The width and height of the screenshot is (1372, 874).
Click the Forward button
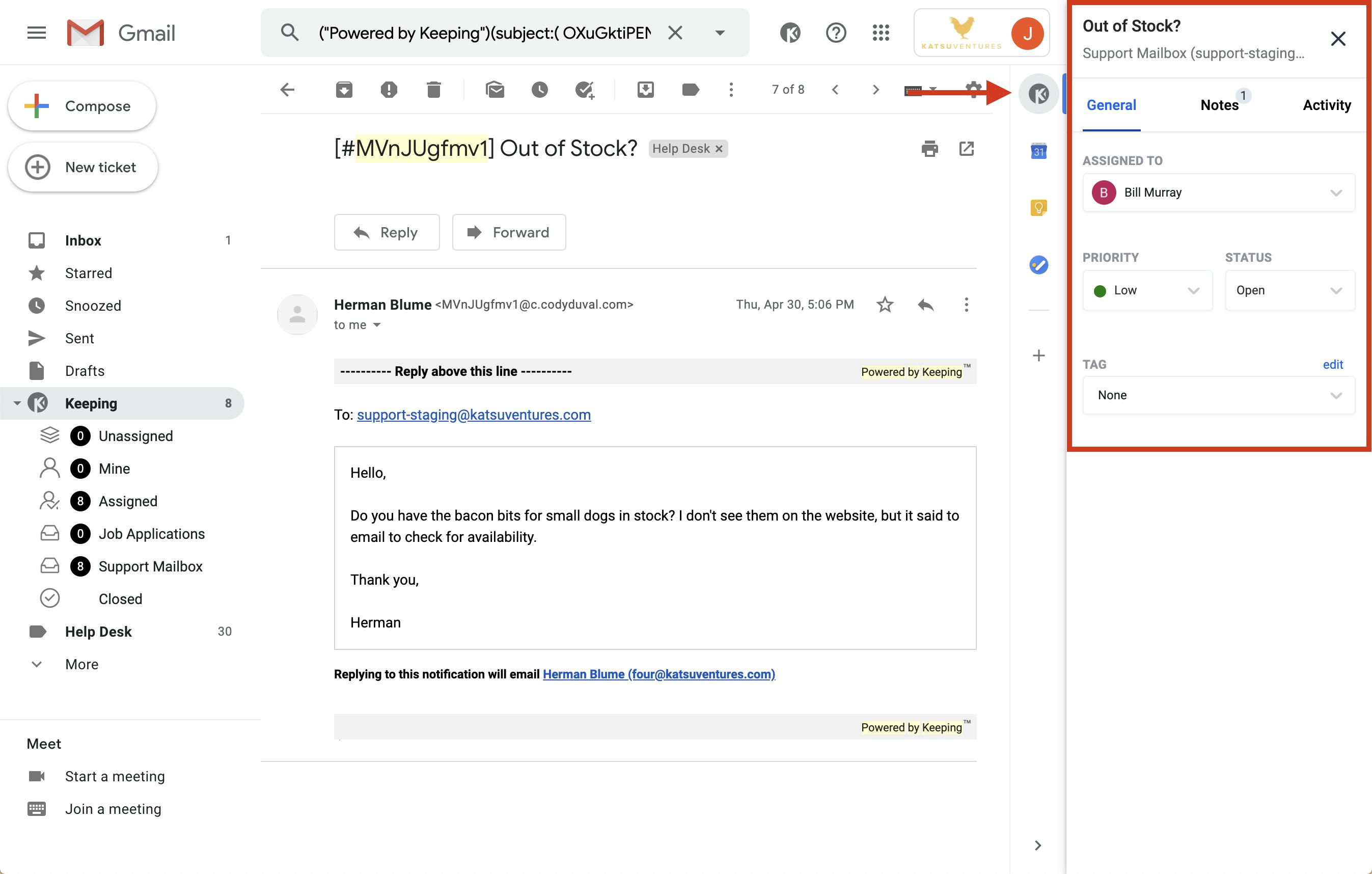(x=508, y=232)
